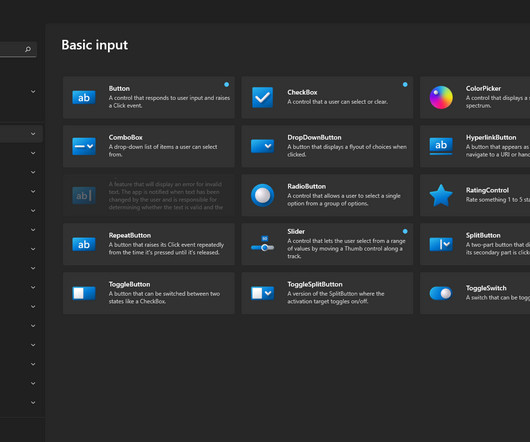Click the sidebar search box field
The width and height of the screenshot is (530, 442).
tap(18, 49)
